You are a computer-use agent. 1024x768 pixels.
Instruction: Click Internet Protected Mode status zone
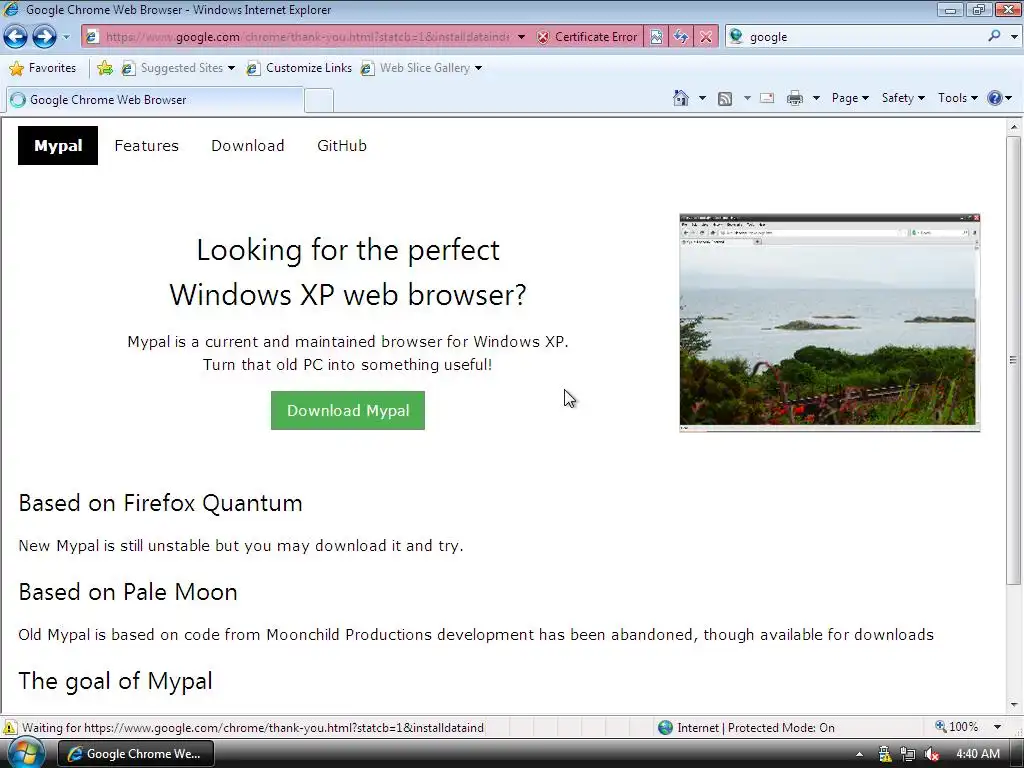[x=746, y=728]
